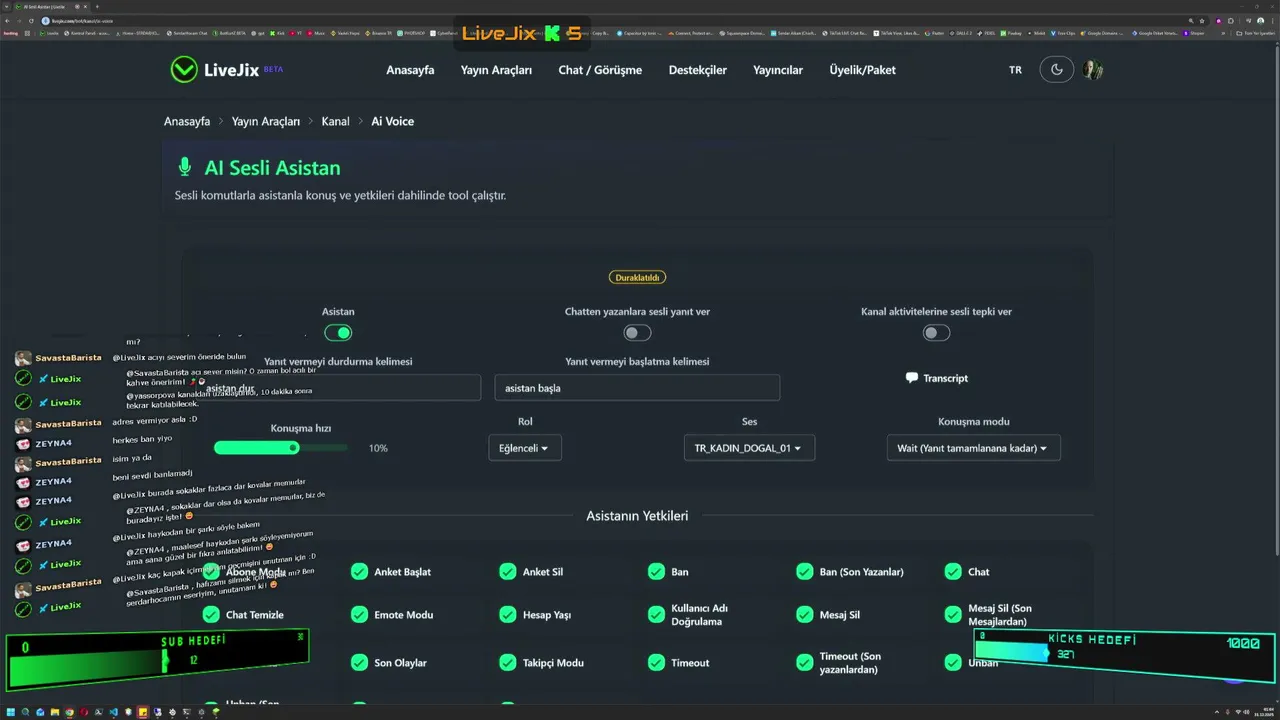This screenshot has height=720, width=1280.
Task: Click the Transcript button
Action: pyautogui.click(x=937, y=378)
